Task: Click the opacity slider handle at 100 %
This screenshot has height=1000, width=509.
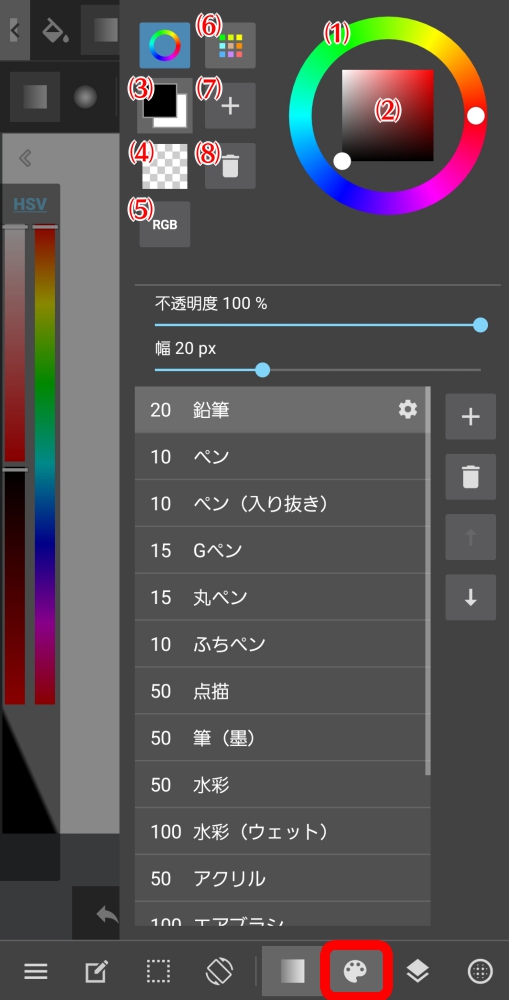Action: [x=481, y=325]
